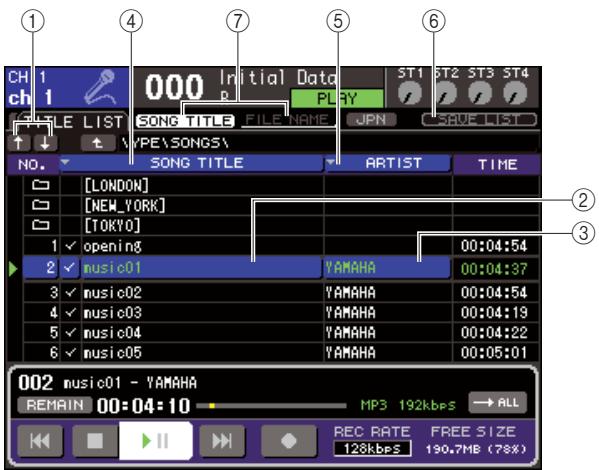The width and height of the screenshot is (599, 470).
Task: Toggle play/pause button
Action: pos(155,441)
